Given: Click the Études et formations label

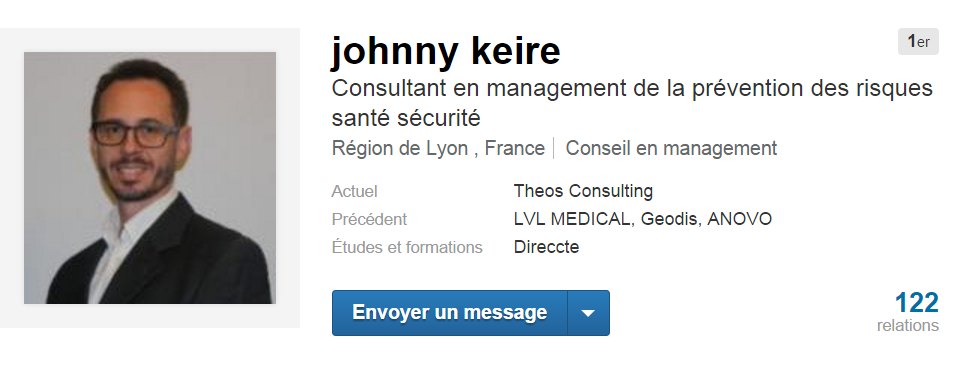Looking at the screenshot, I should tap(407, 247).
